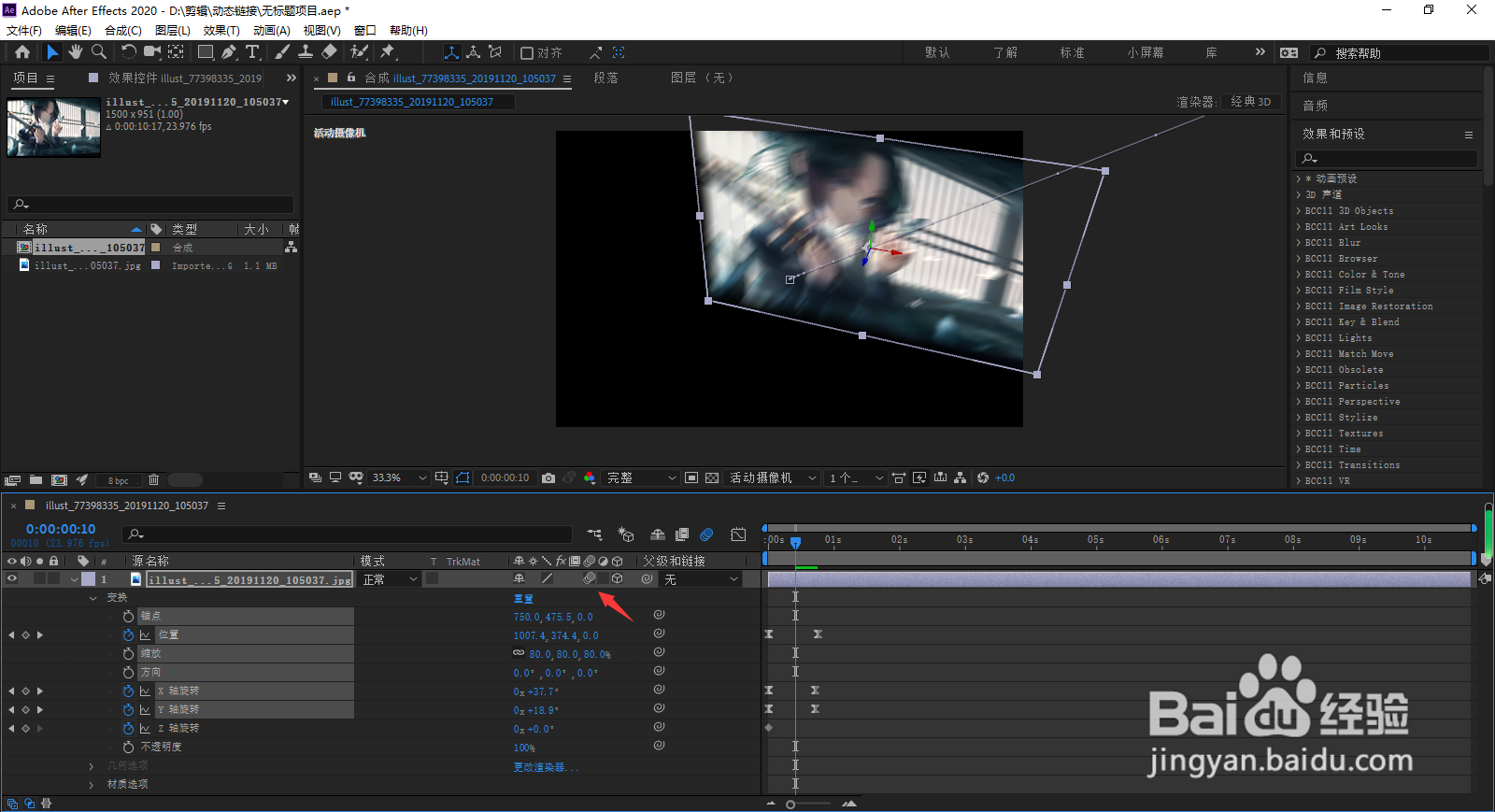This screenshot has height=812, width=1495.
Task: Switch to the 小屏幕 workspace
Action: click(x=1146, y=52)
